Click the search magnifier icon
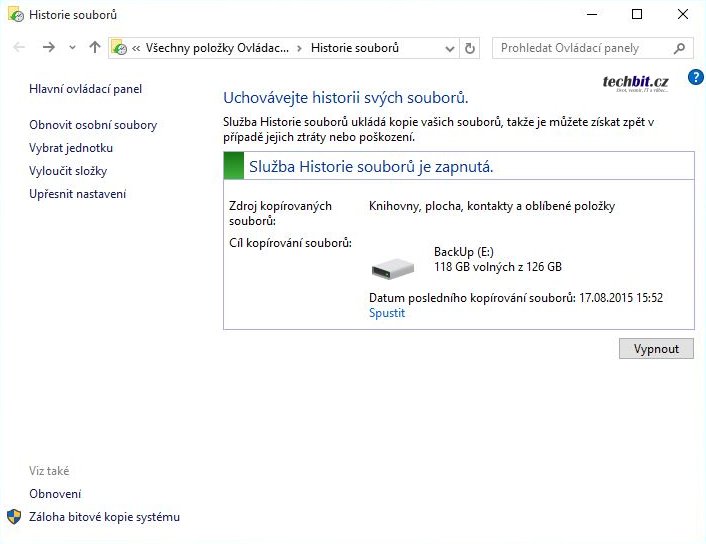706x544 pixels. pyautogui.click(x=680, y=48)
